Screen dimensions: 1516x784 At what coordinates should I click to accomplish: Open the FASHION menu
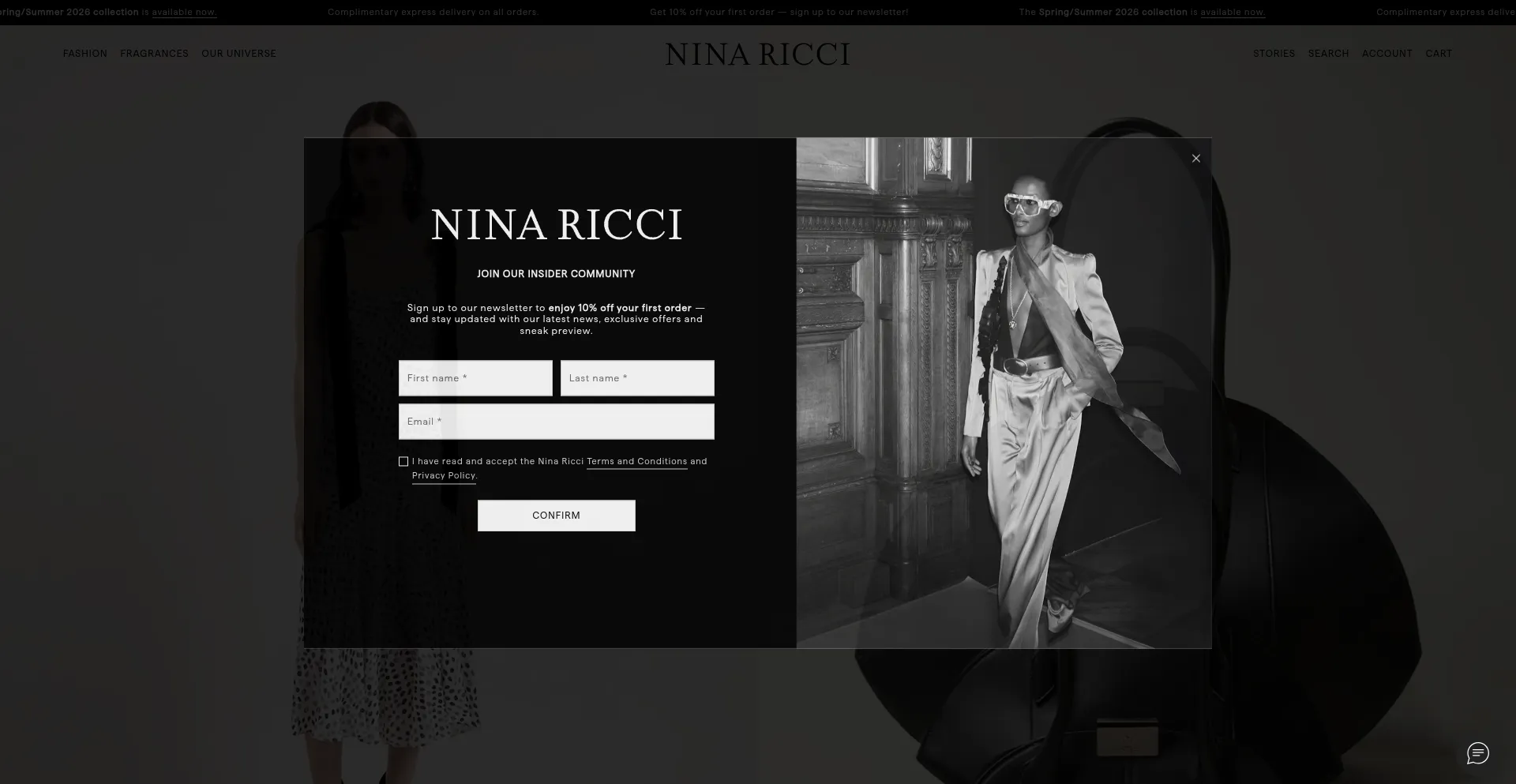click(85, 54)
